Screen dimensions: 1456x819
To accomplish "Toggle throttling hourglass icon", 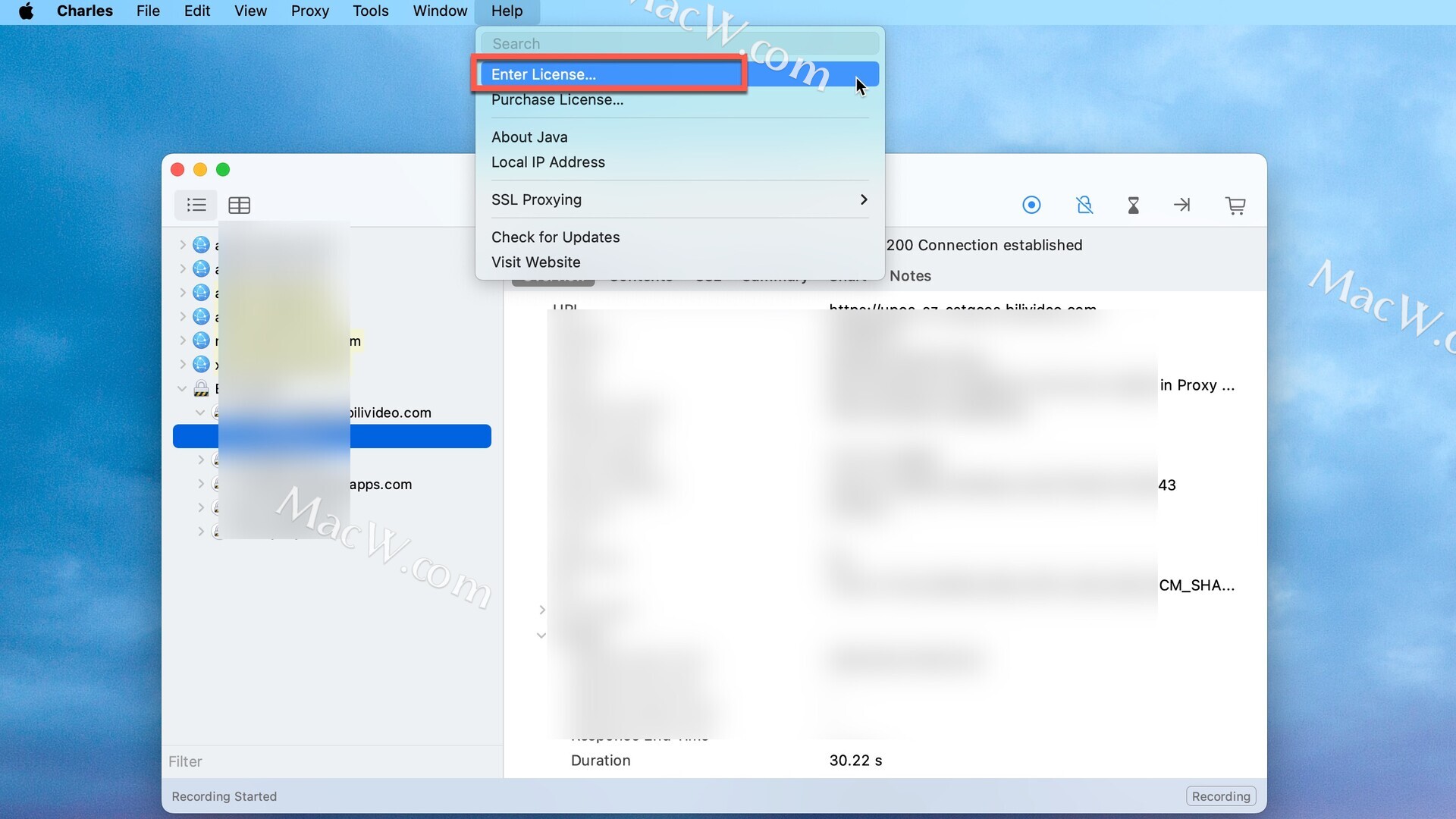I will click(1133, 205).
